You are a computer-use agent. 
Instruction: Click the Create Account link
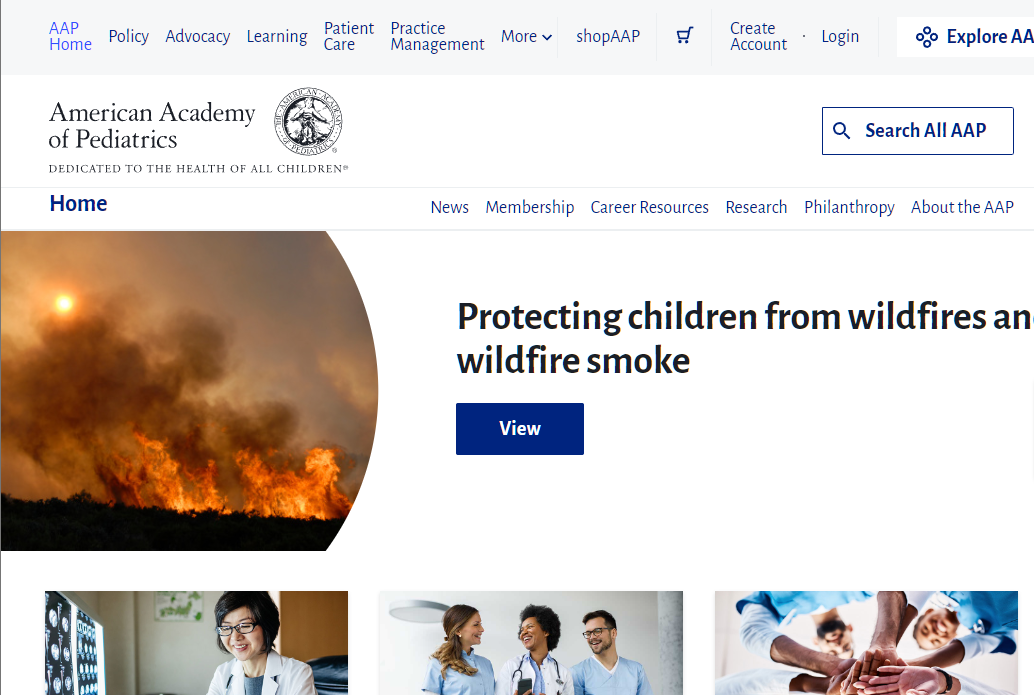[758, 36]
